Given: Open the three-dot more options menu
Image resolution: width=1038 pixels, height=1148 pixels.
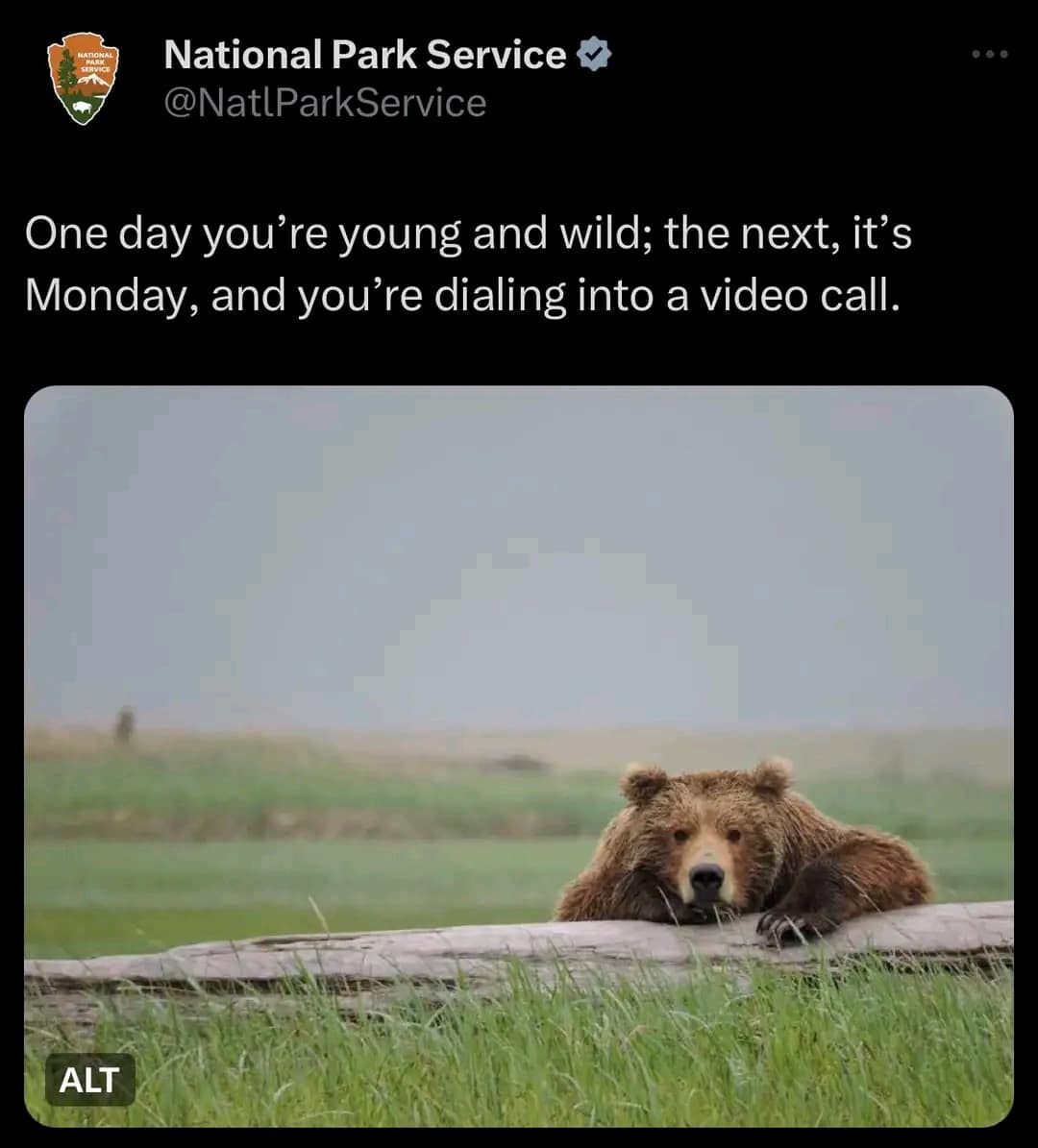Looking at the screenshot, I should pos(989,55).
